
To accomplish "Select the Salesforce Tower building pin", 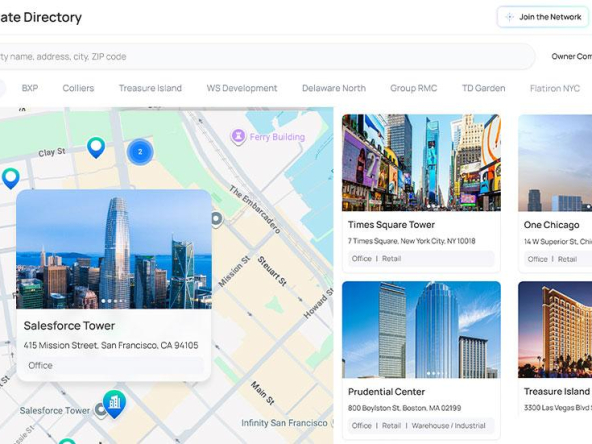I will (x=114, y=404).
